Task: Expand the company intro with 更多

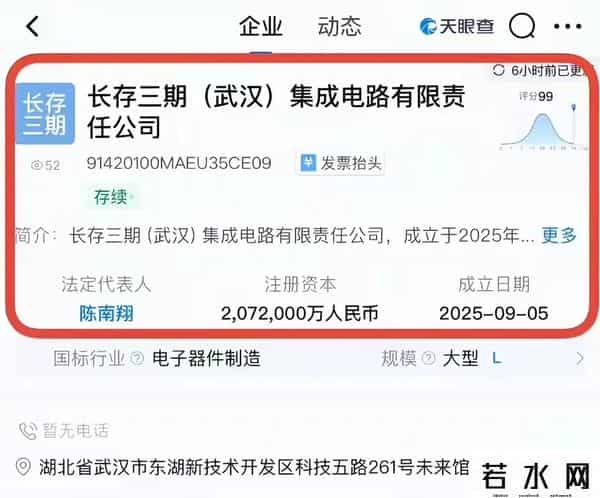Action: tap(559, 236)
